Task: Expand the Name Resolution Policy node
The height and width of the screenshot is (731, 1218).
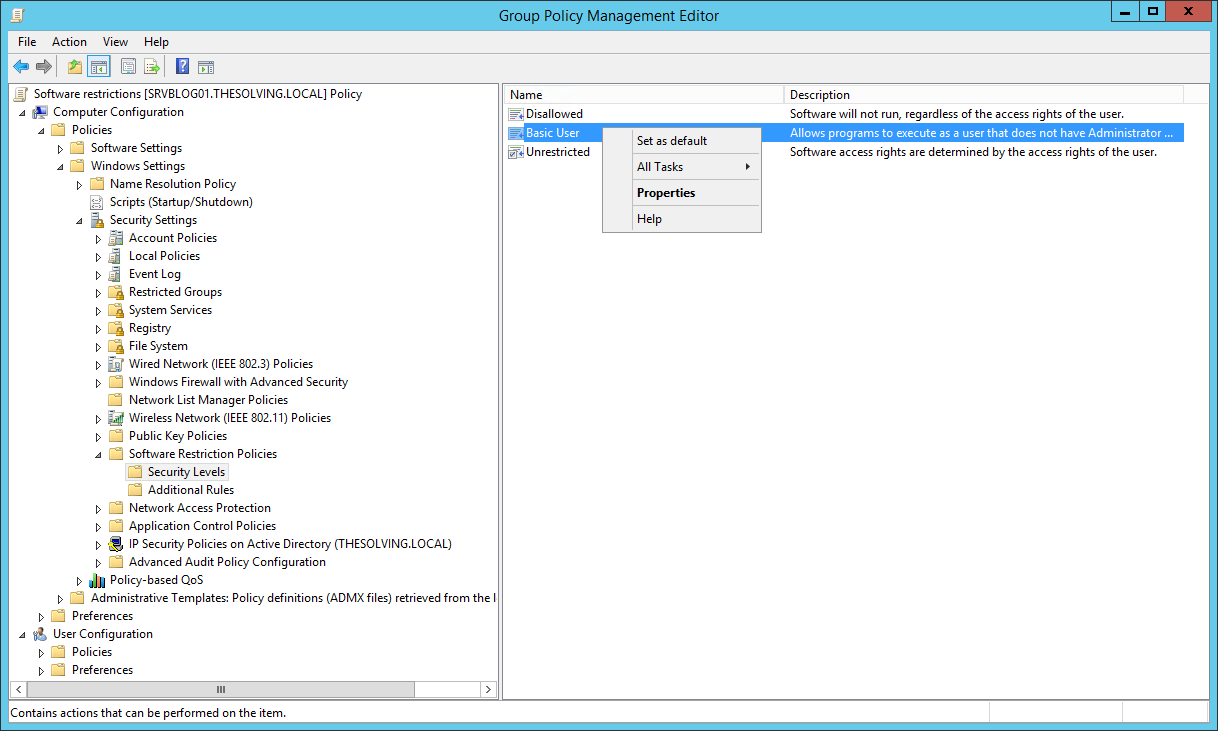Action: click(79, 185)
